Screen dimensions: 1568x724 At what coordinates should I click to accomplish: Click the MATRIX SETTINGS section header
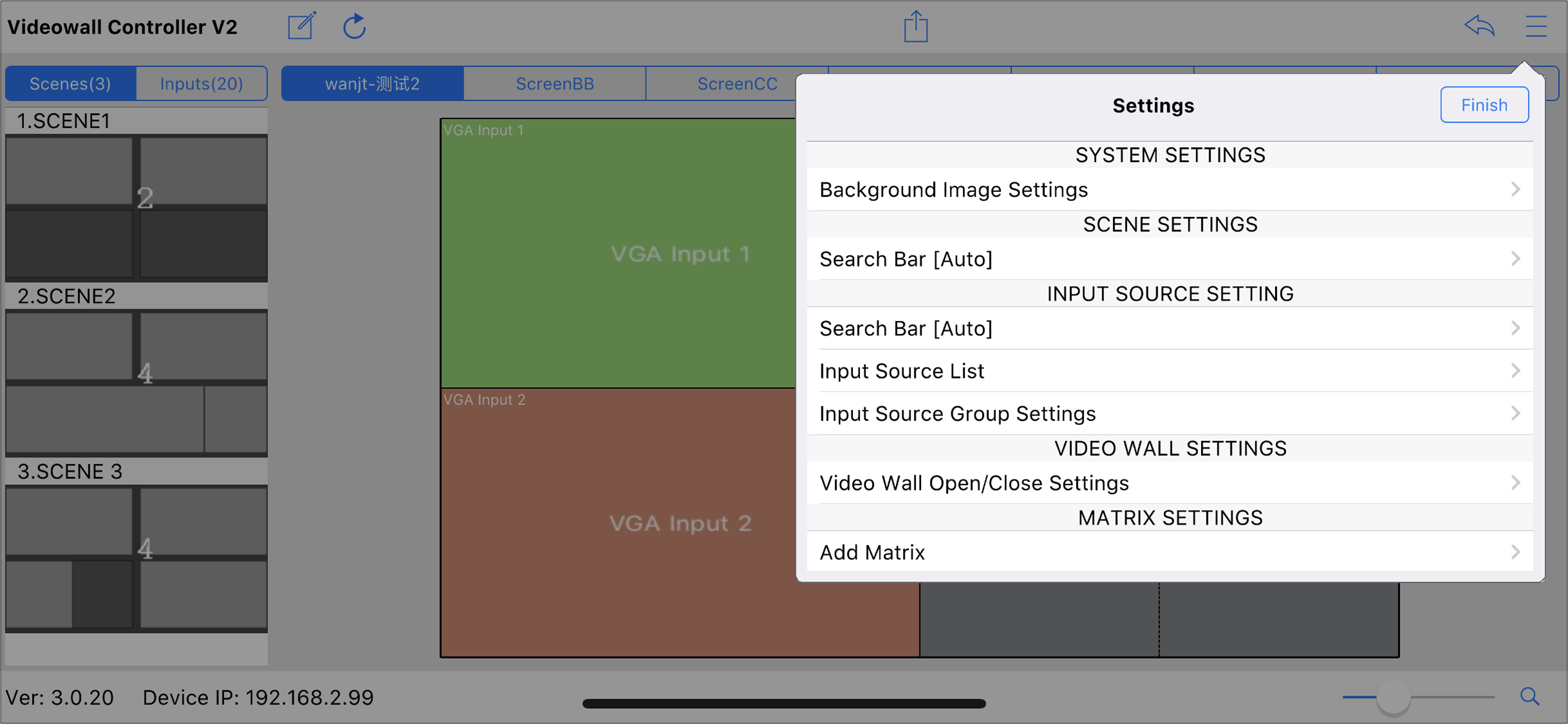[1170, 518]
